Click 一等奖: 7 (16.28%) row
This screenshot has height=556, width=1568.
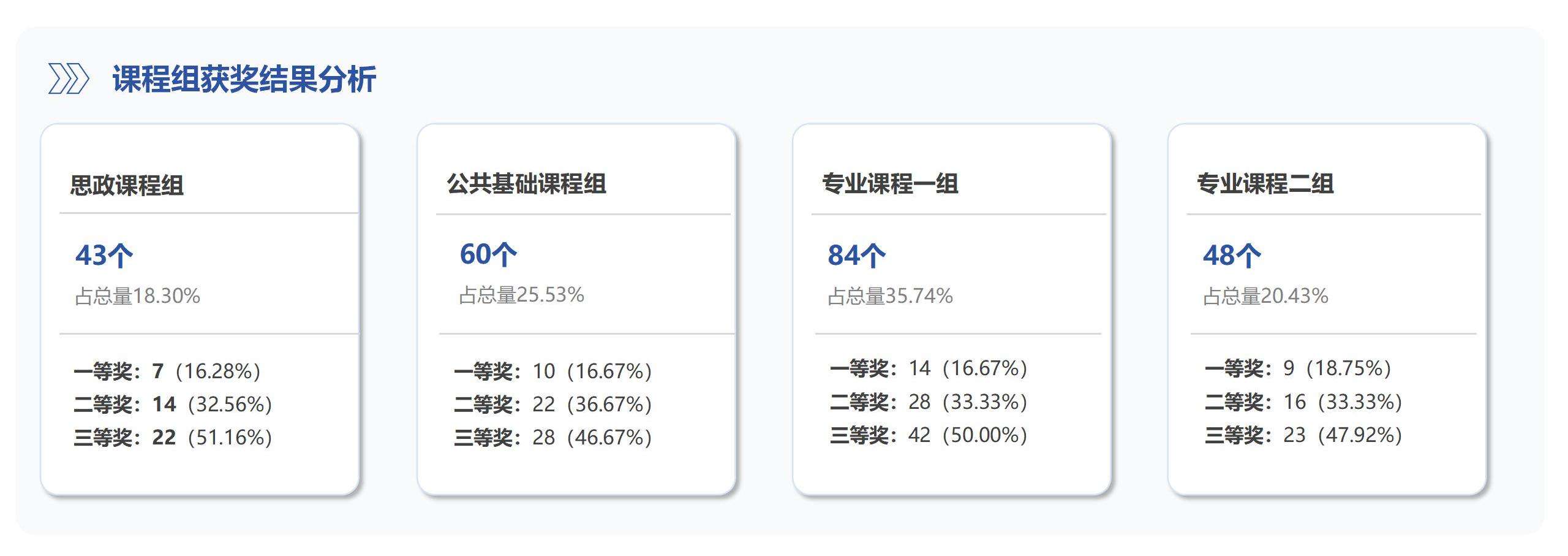pos(167,371)
